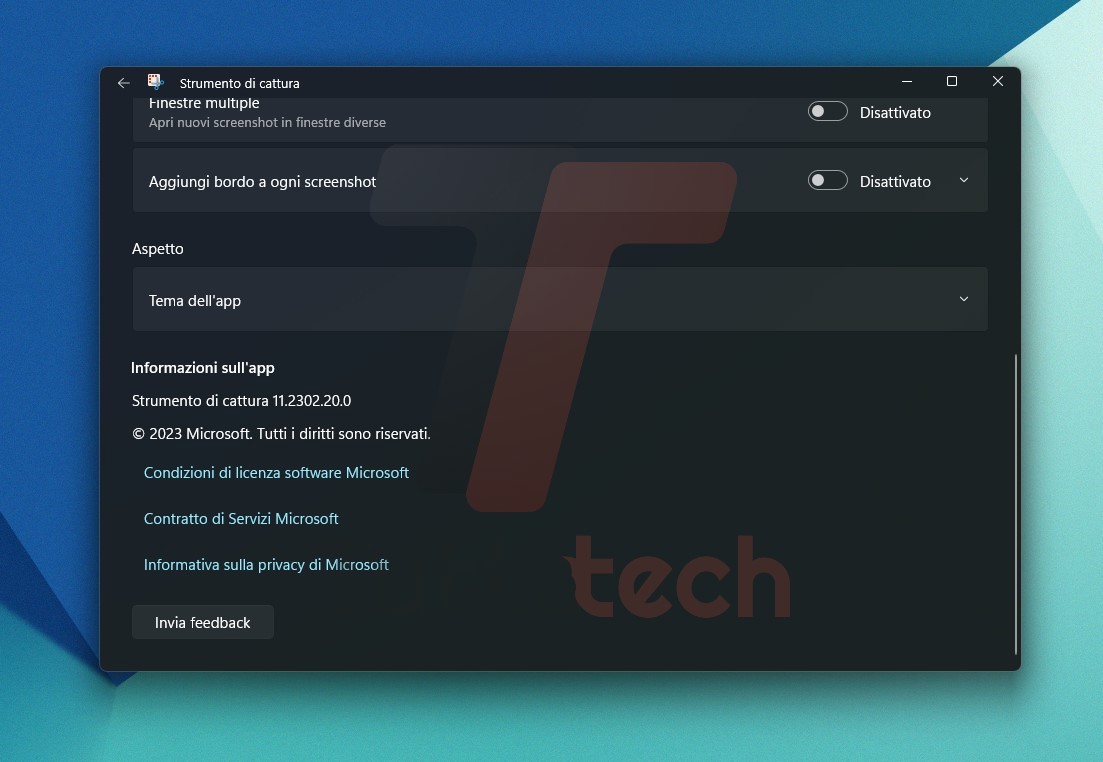The width and height of the screenshot is (1103, 762).
Task: Click the Aggiungi bordo a ogni screenshot label
Action: tap(262, 182)
